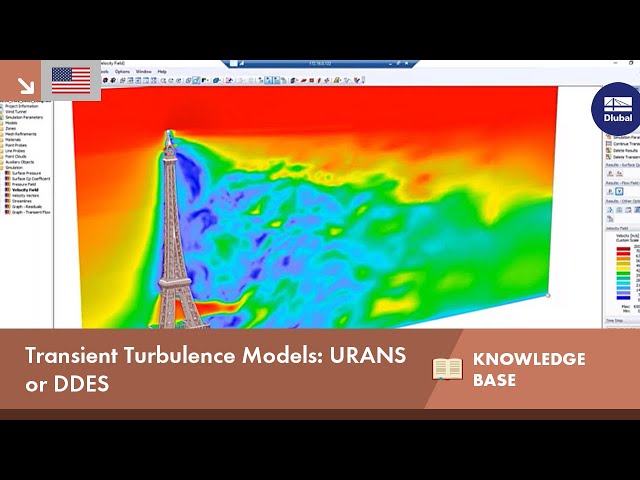Image resolution: width=640 pixels, height=480 pixels.
Task: Click the second sphere icon in the main toolbar
Action: tap(114, 80)
